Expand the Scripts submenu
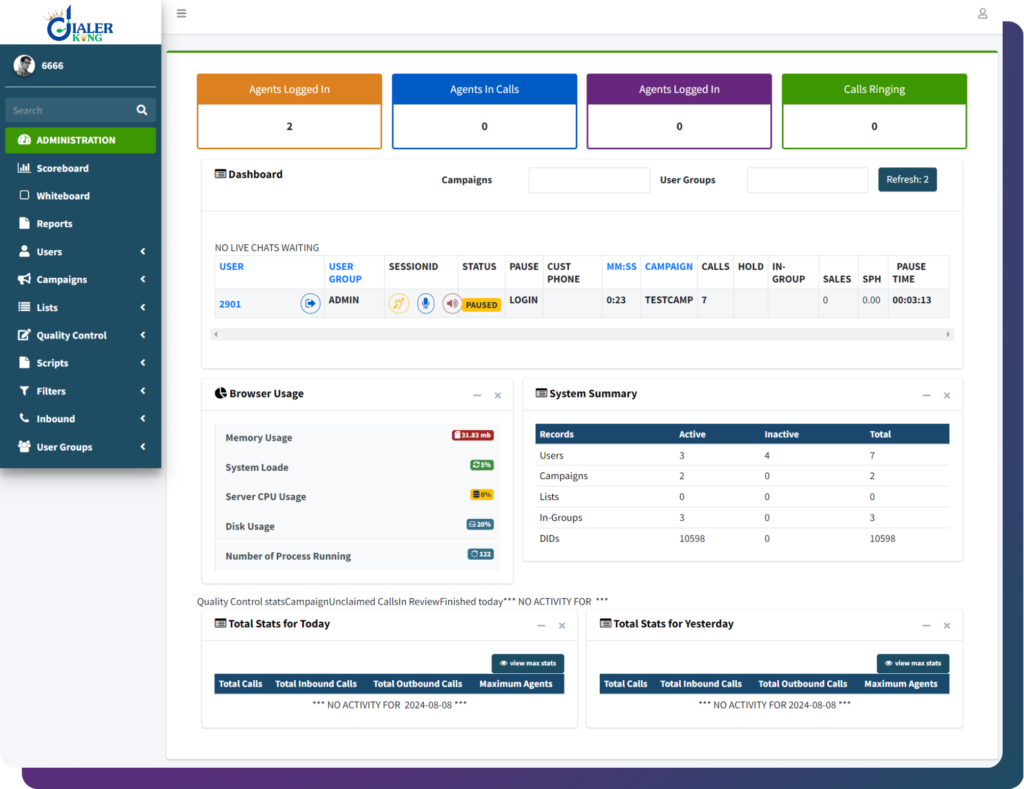Viewport: 1024px width, 789px height. click(80, 362)
